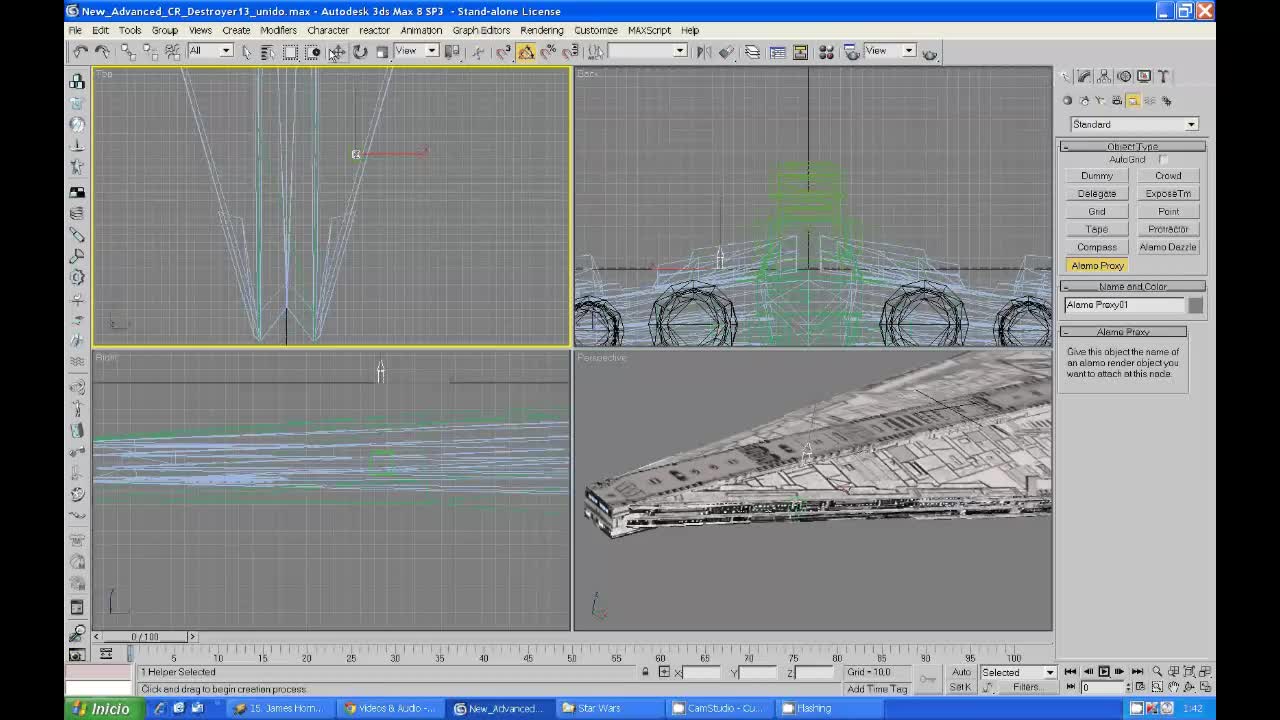Image resolution: width=1280 pixels, height=720 pixels.
Task: Select the Lights category icon
Action: (x=1100, y=100)
